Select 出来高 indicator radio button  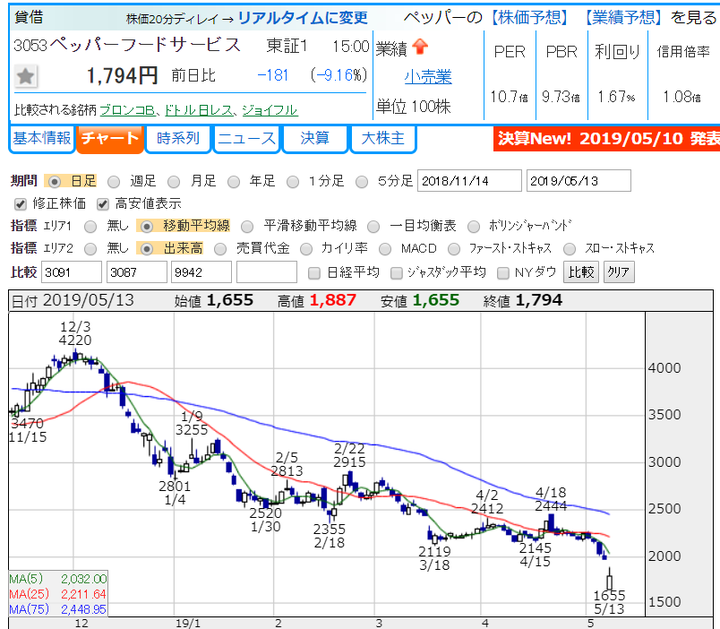146,249
